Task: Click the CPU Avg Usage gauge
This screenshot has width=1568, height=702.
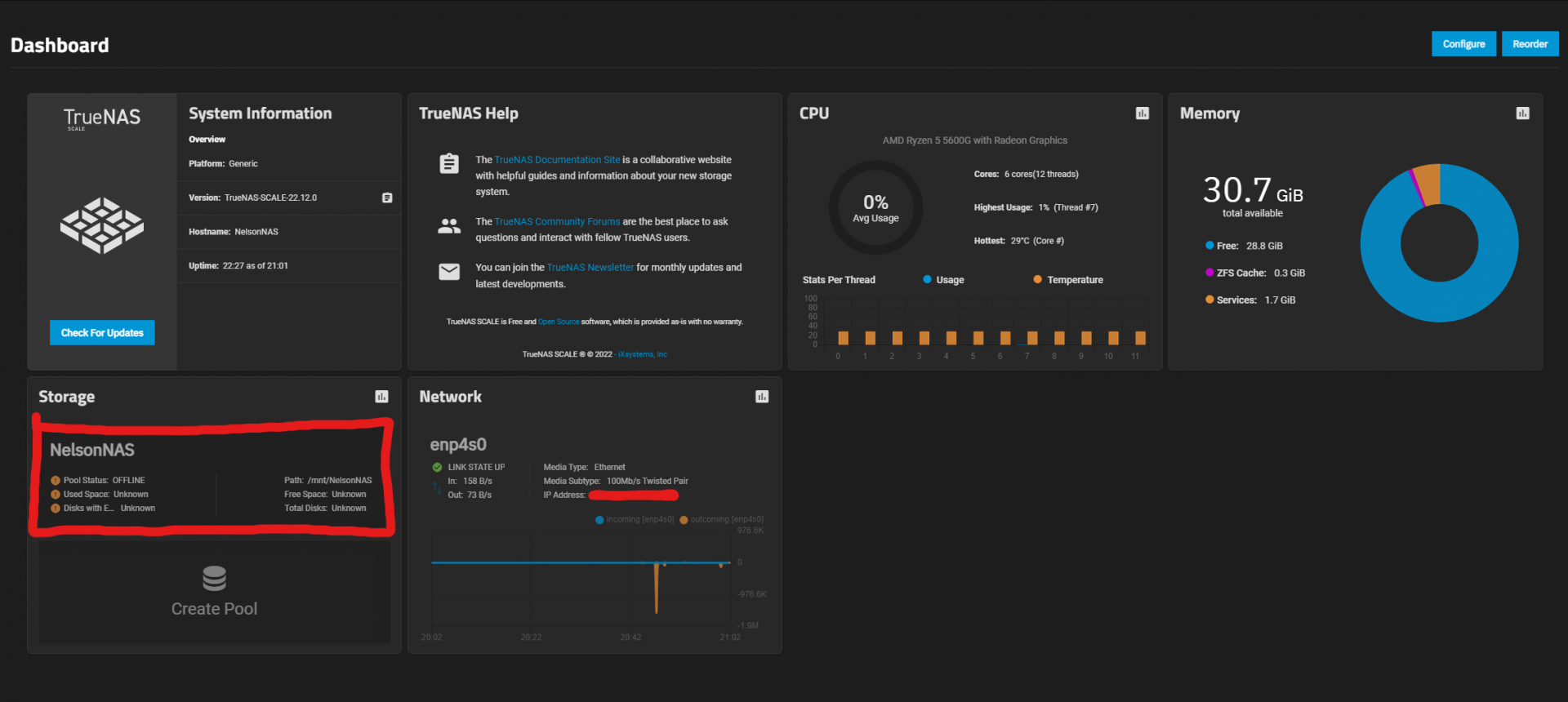Action: (x=875, y=207)
